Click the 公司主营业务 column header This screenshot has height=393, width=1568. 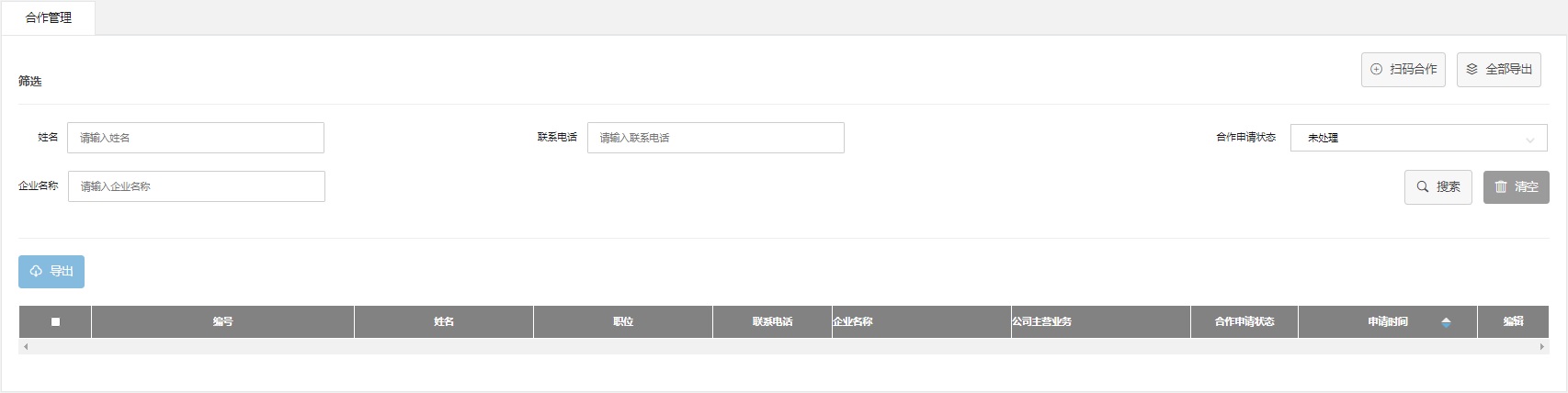pyautogui.click(x=1041, y=322)
